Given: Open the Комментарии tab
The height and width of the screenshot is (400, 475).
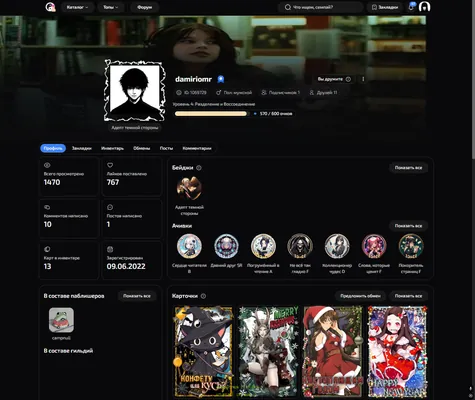Looking at the screenshot, I should (x=197, y=148).
